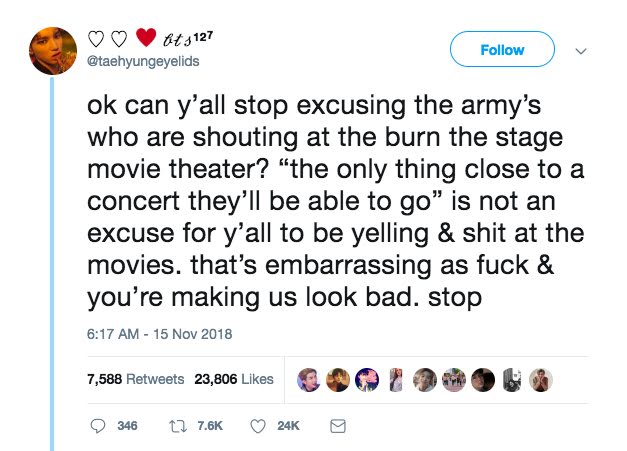627x451 pixels.
Task: Follow the @taehyungeyelids account
Action: click(502, 49)
